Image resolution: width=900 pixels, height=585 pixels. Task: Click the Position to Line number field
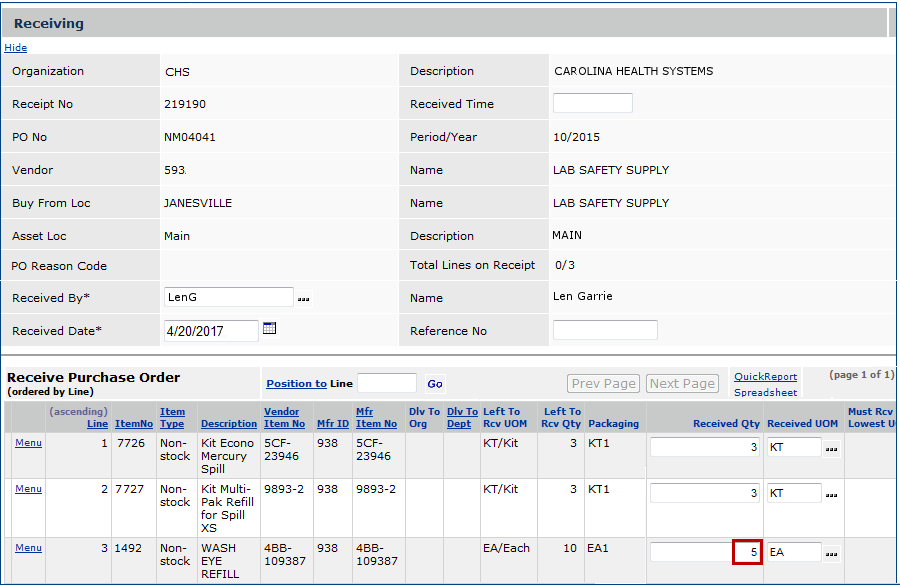point(386,383)
